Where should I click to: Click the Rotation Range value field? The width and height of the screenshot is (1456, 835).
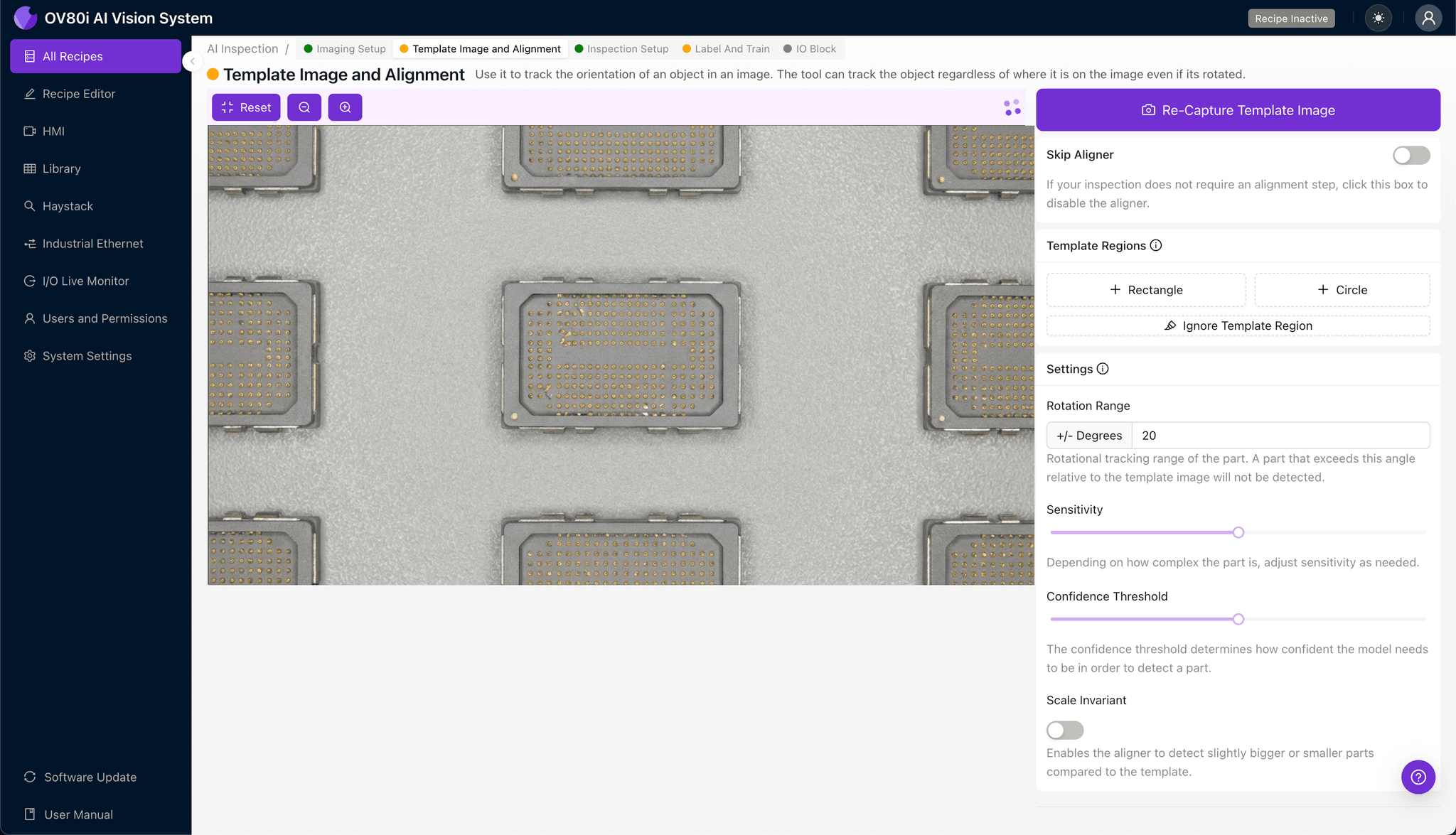[x=1280, y=435]
